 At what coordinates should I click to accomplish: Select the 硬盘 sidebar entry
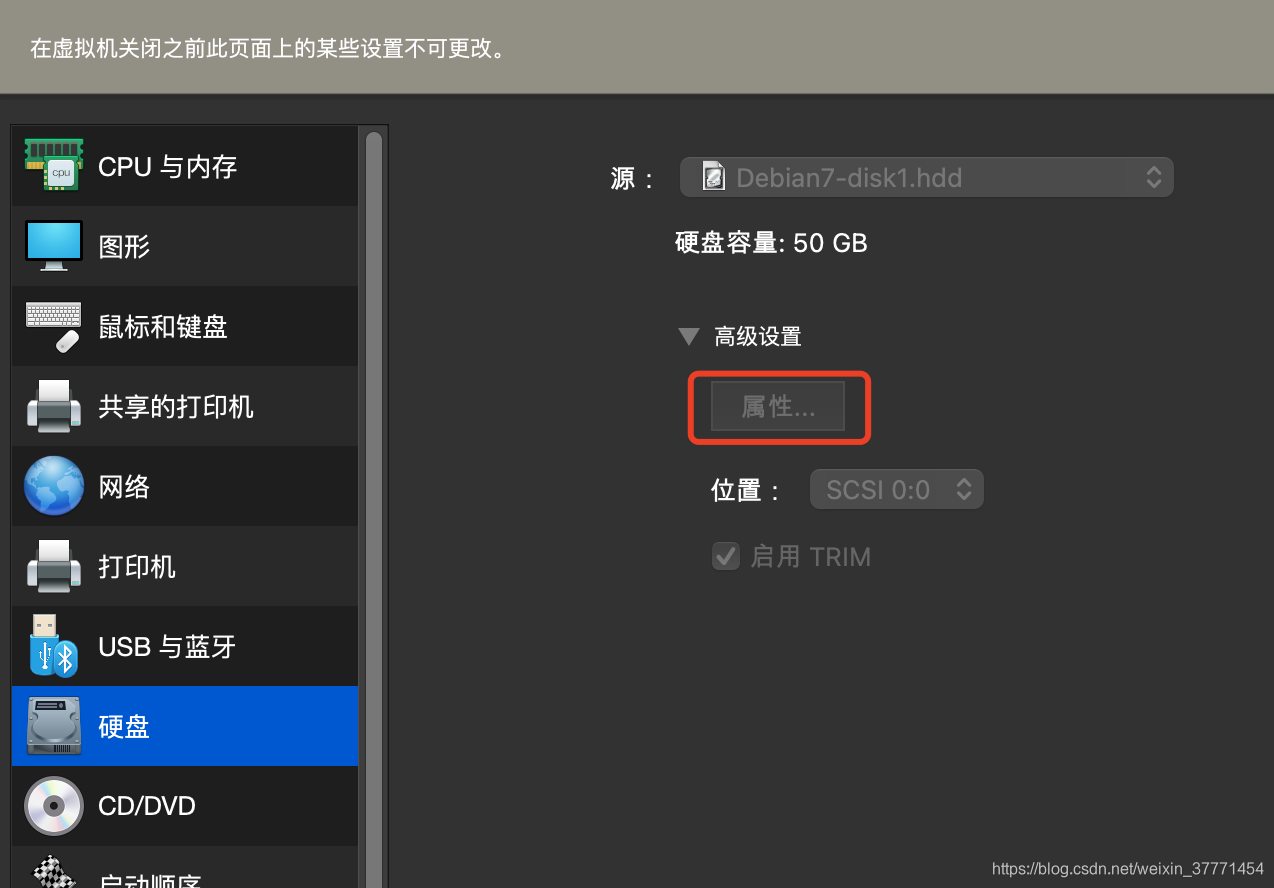(185, 726)
